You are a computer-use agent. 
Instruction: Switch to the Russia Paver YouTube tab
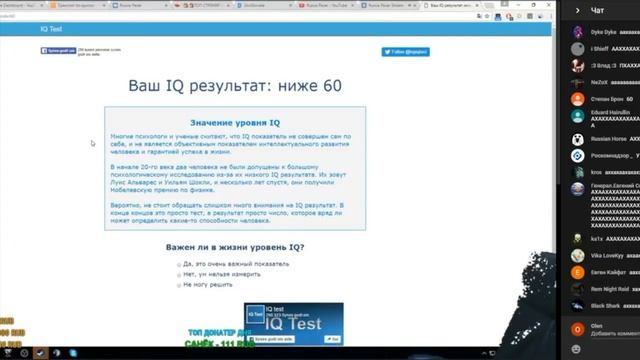[327, 5]
